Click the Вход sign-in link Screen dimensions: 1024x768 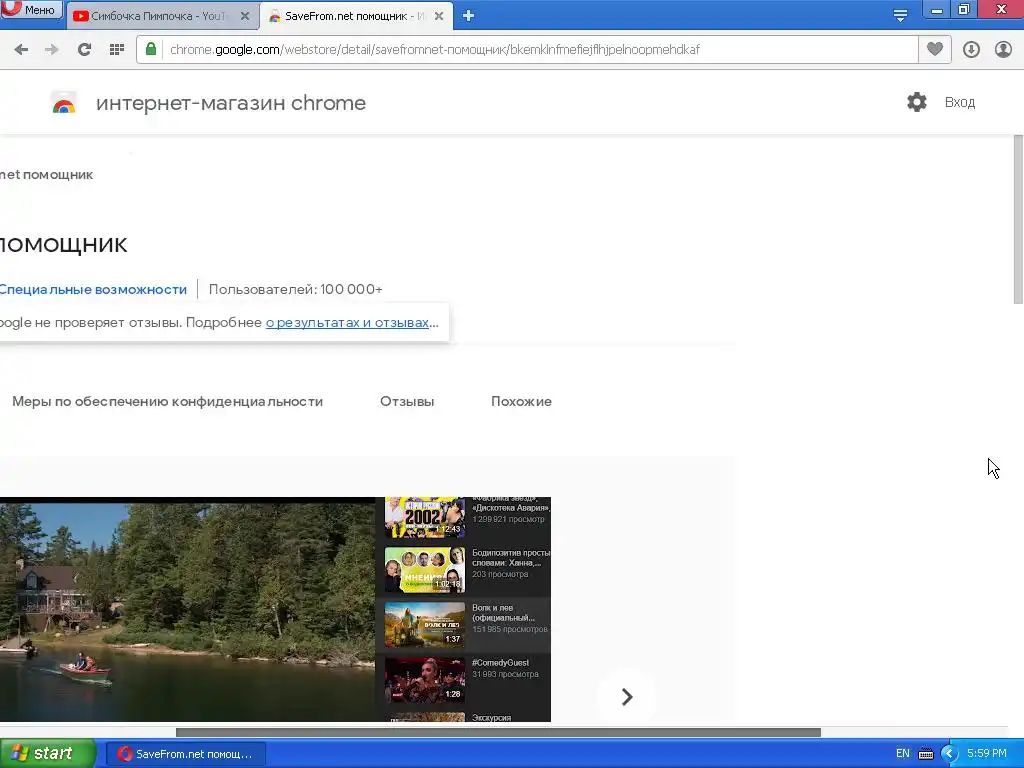tap(959, 103)
